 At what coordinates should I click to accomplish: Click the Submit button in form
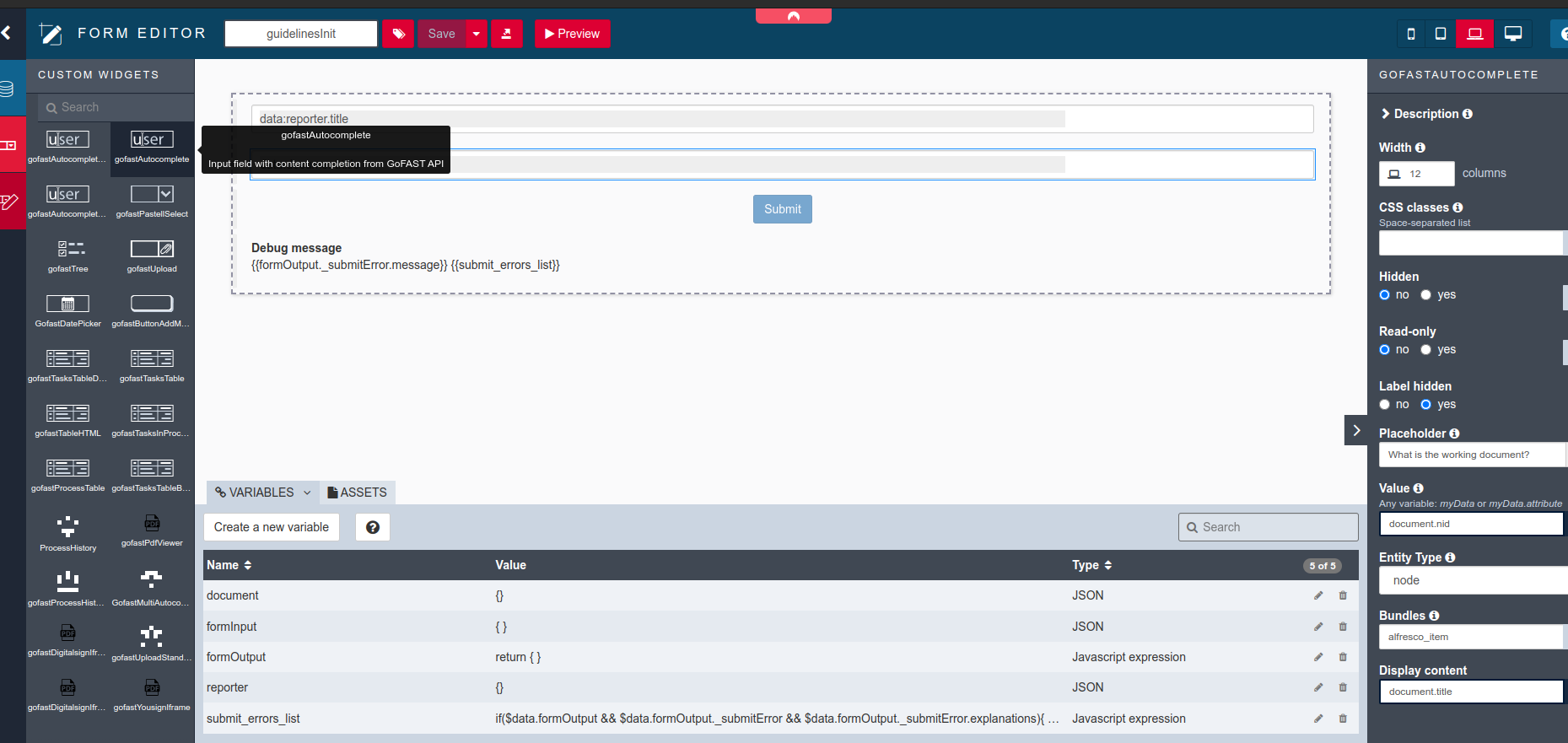[783, 209]
